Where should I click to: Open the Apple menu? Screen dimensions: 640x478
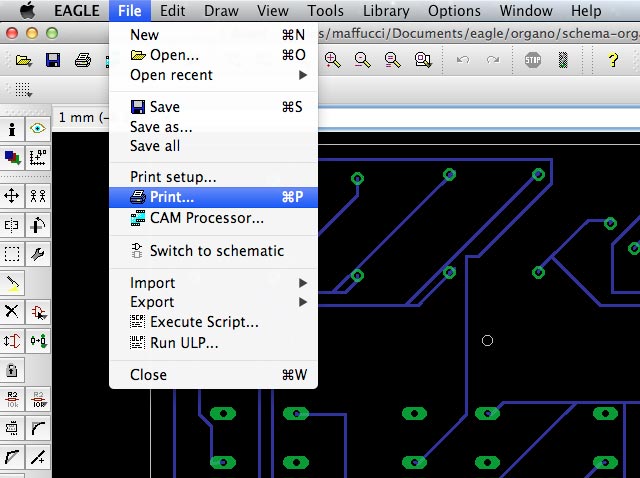point(27,11)
